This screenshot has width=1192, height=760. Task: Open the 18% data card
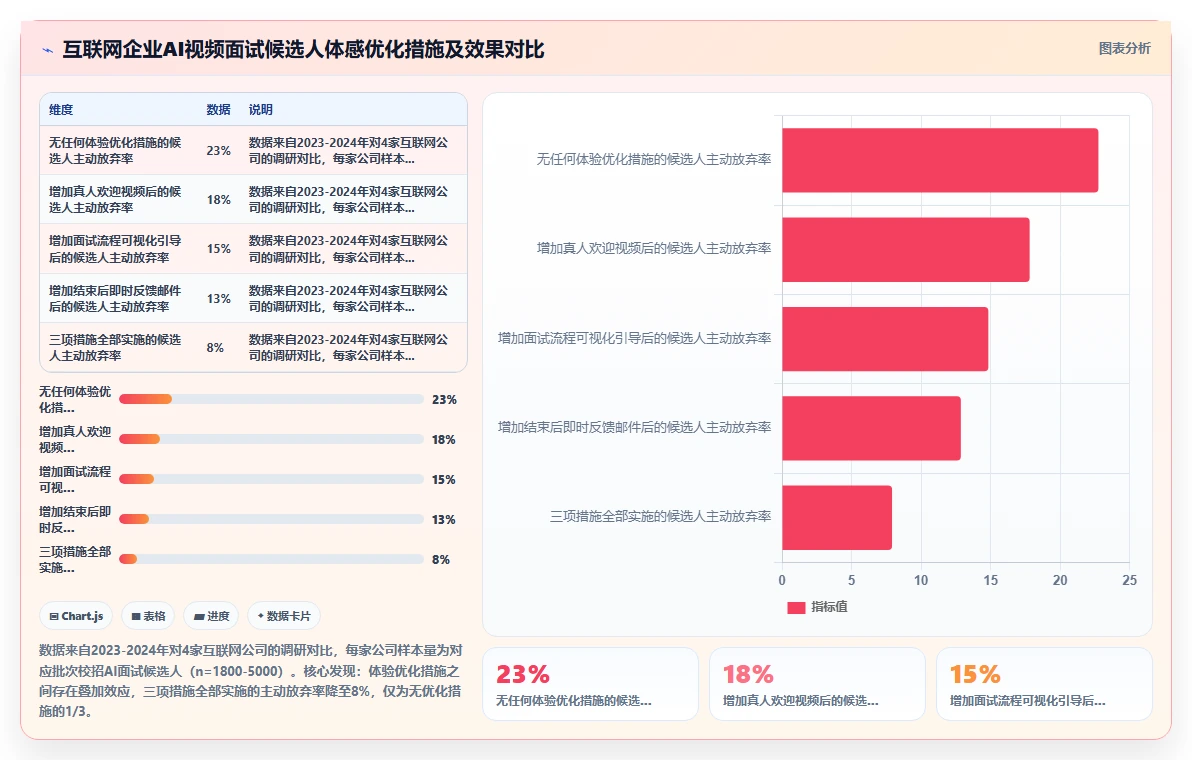coord(817,684)
